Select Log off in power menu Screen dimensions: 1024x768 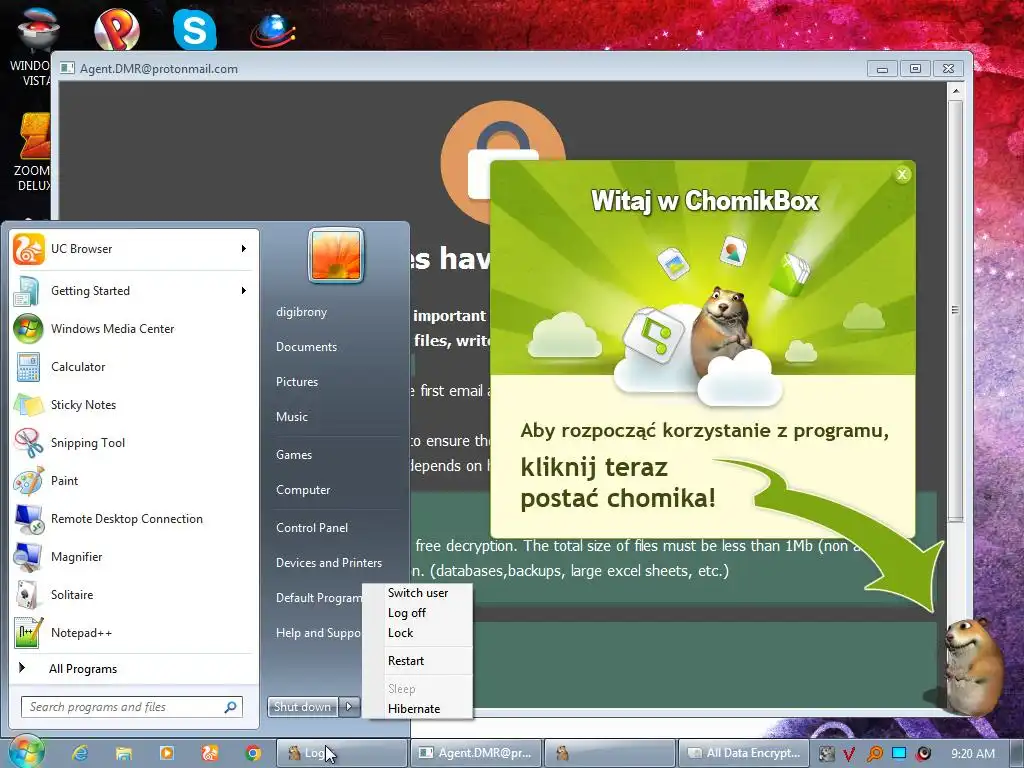[x=406, y=613]
